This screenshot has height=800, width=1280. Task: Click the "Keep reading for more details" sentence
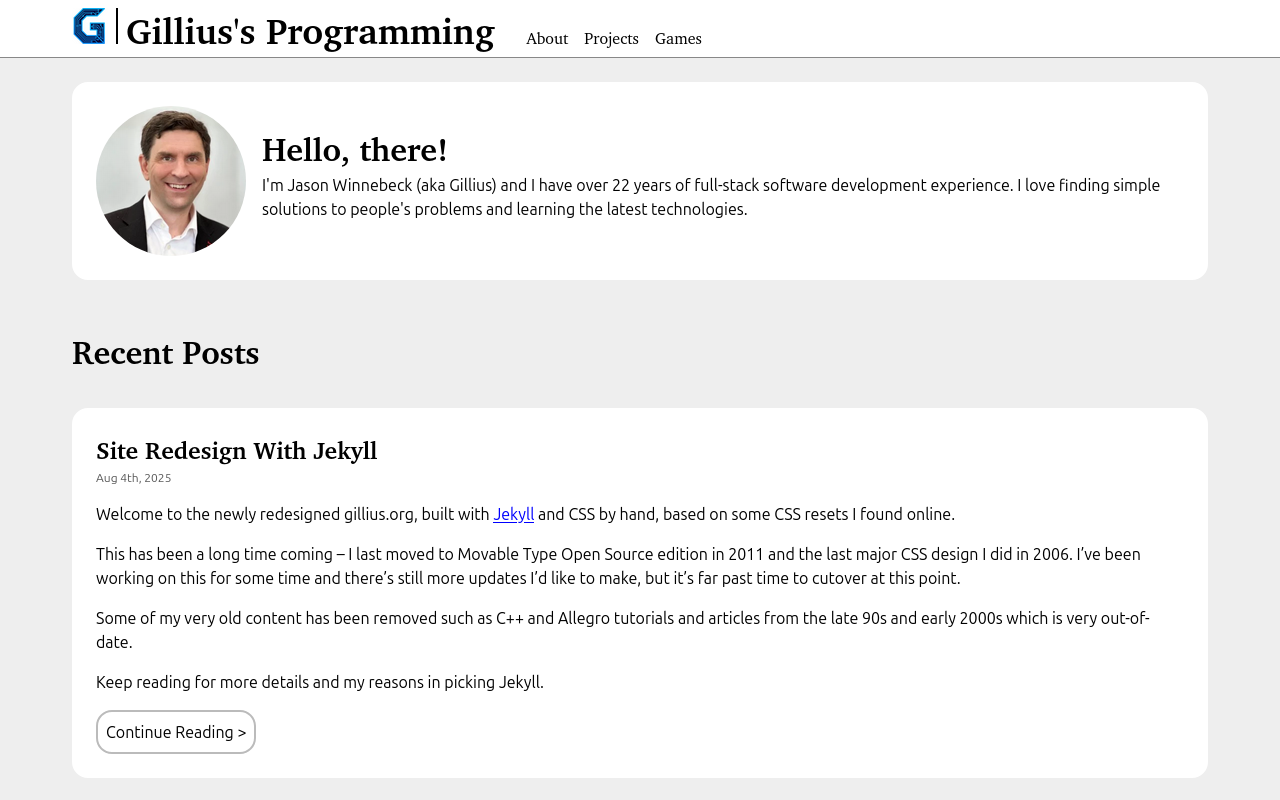point(320,682)
